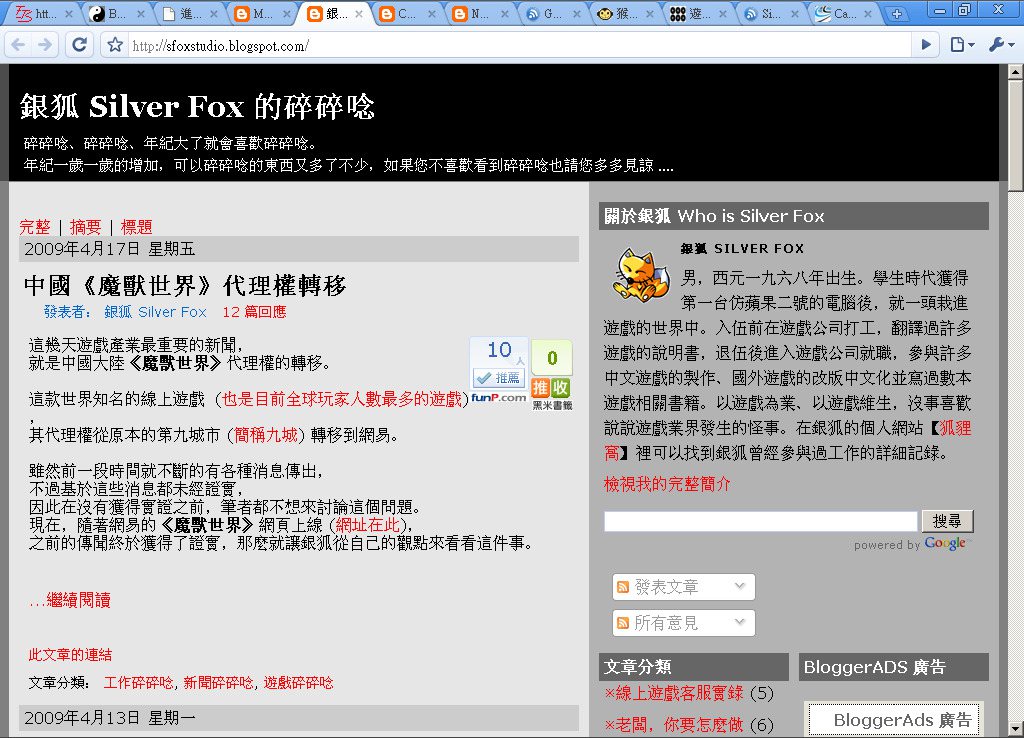Viewport: 1024px width, 738px height.
Task: Open the red link '也是目前全球玩家人數最多的遊戲'
Action: [x=342, y=399]
